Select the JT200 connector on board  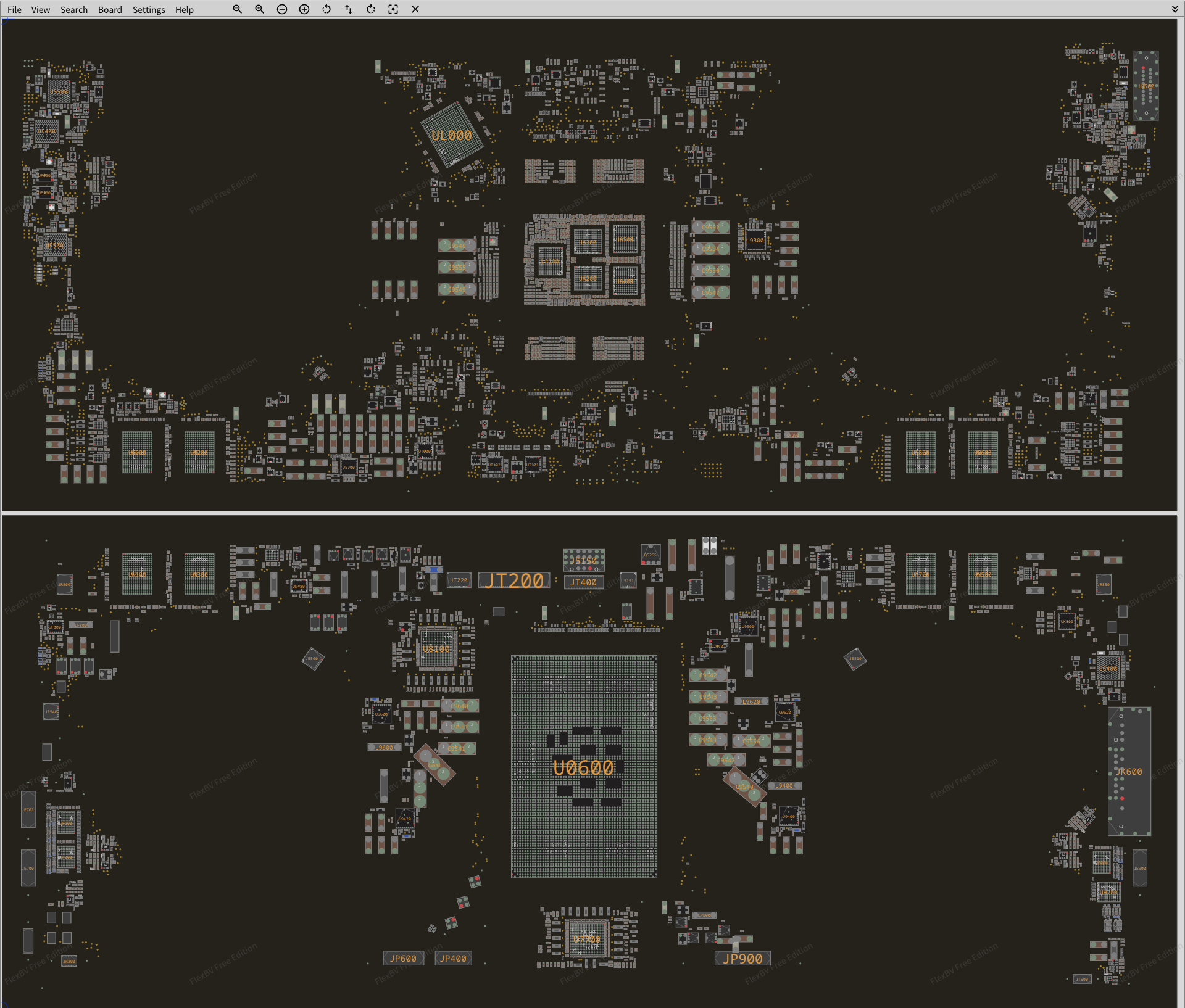click(514, 580)
